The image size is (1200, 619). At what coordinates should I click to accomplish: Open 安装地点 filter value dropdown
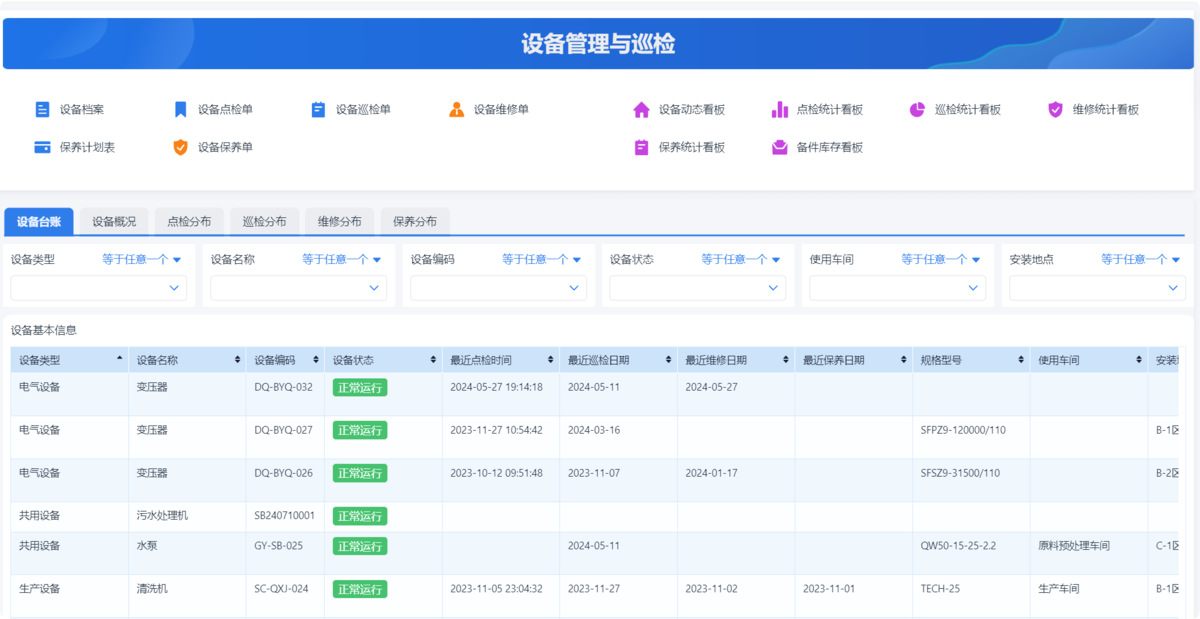click(x=1097, y=288)
